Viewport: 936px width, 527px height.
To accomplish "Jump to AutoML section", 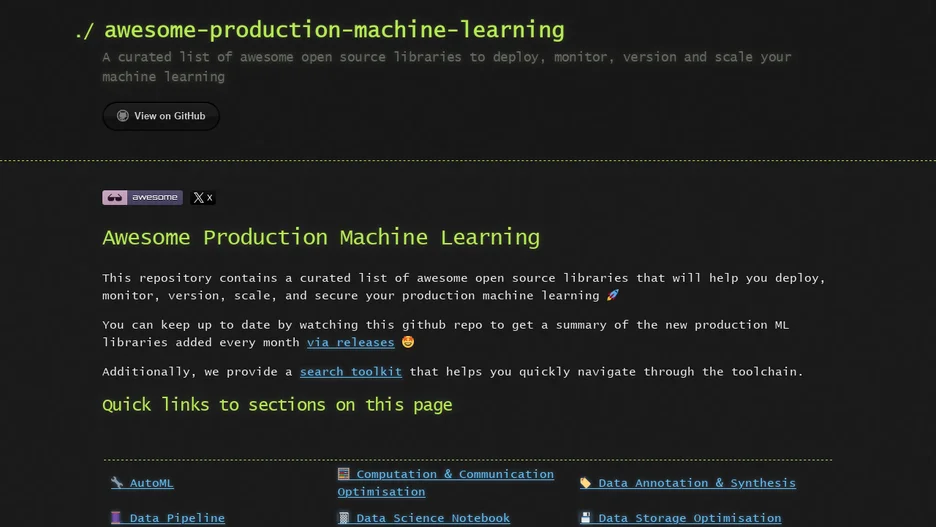I will click(x=151, y=483).
